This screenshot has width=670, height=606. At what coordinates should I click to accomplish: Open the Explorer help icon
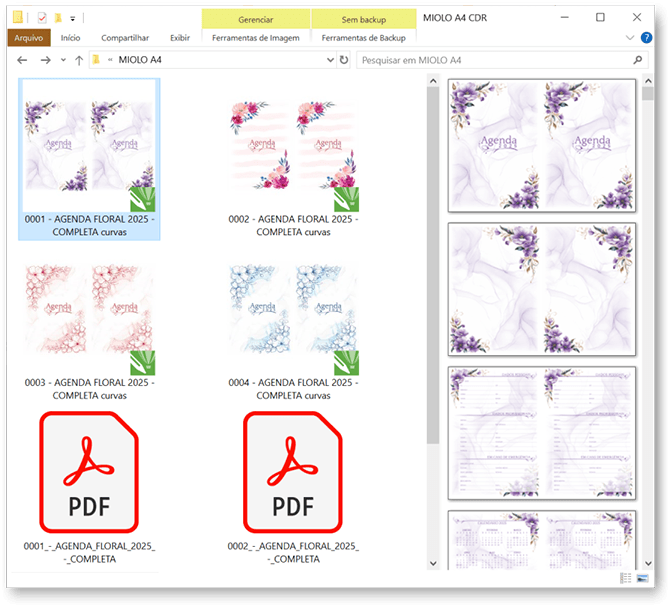[x=645, y=38]
